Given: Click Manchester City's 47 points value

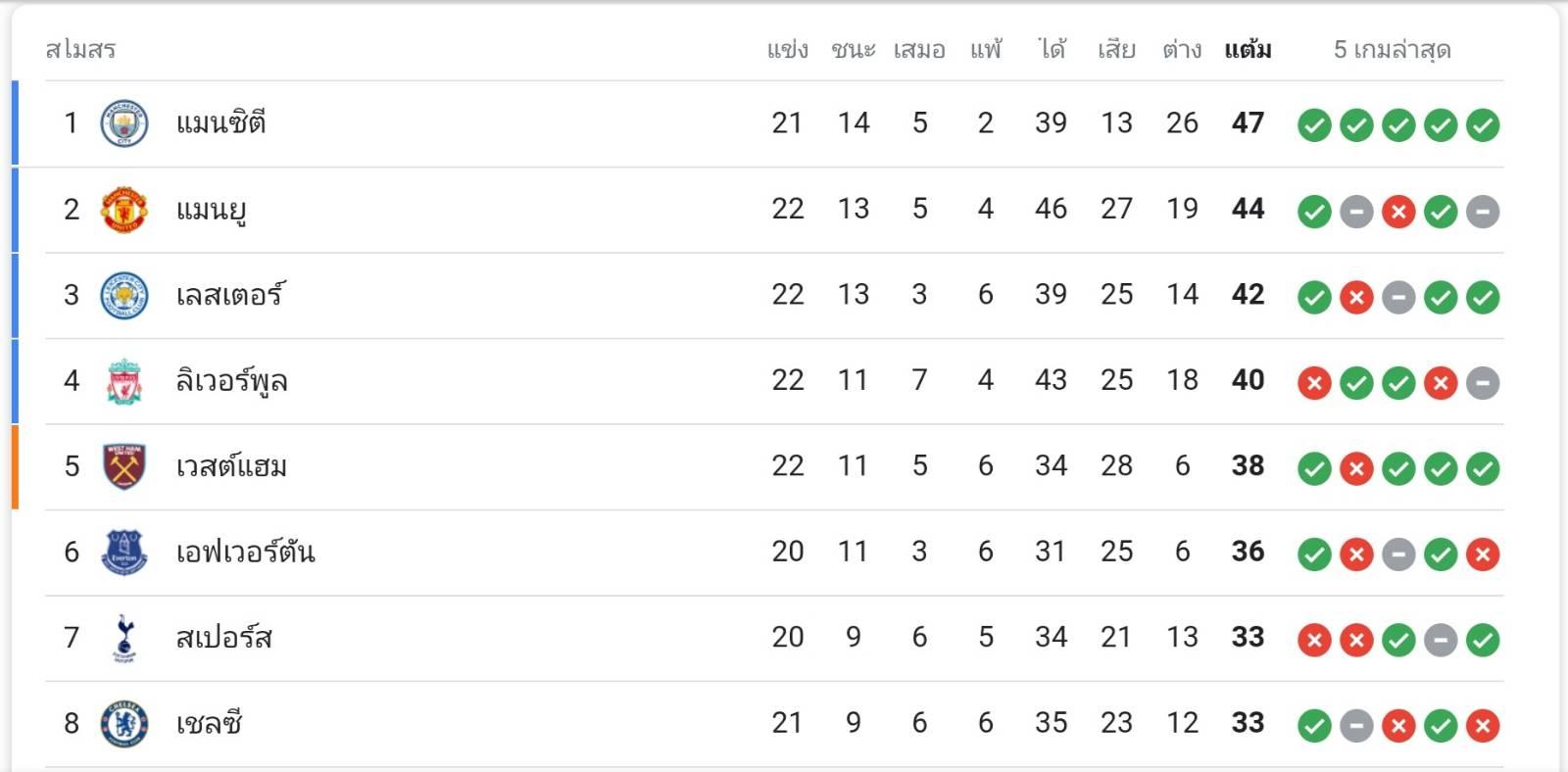Looking at the screenshot, I should pyautogui.click(x=1248, y=123).
